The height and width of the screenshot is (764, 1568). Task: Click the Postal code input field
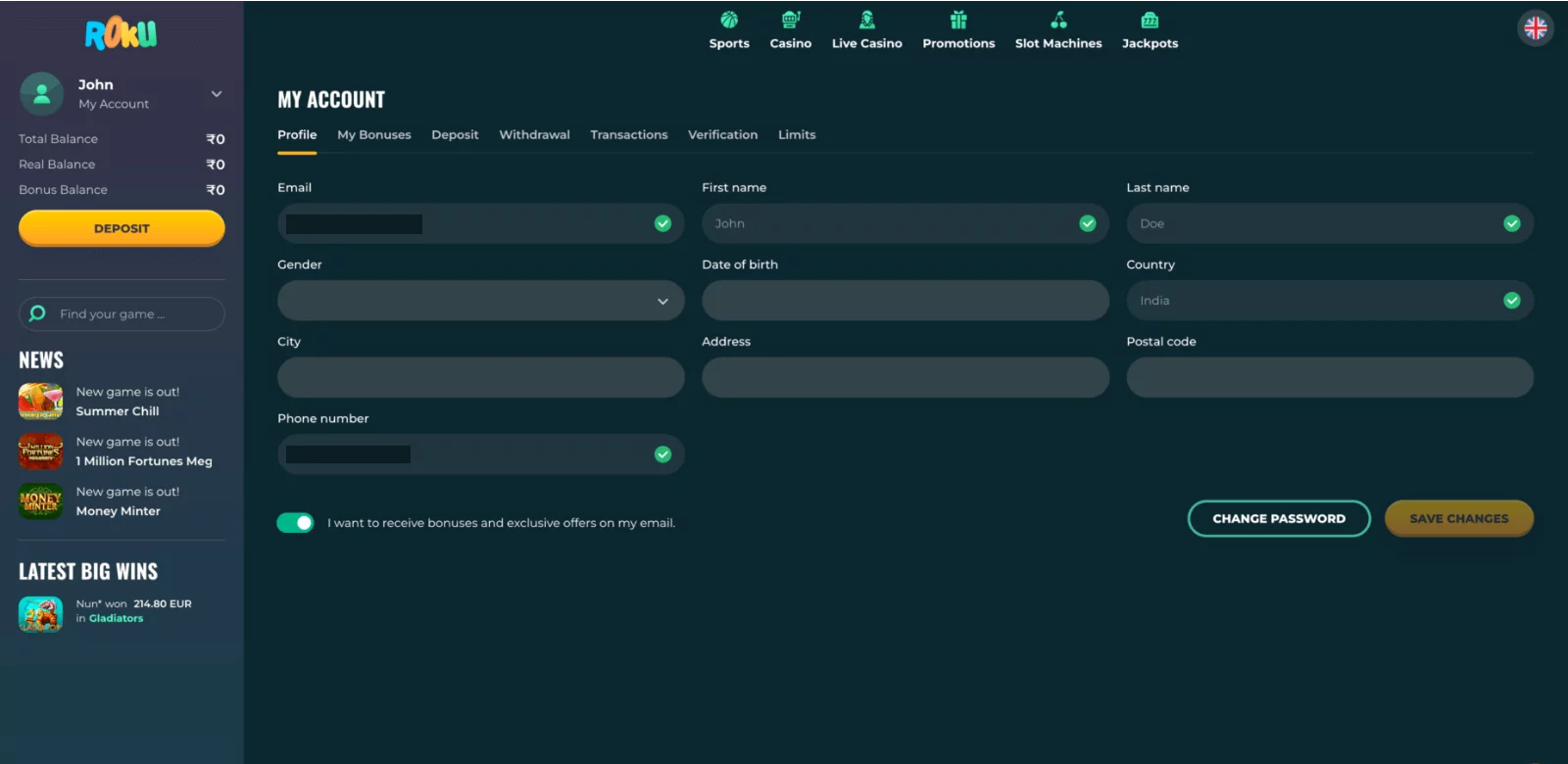pos(1330,377)
